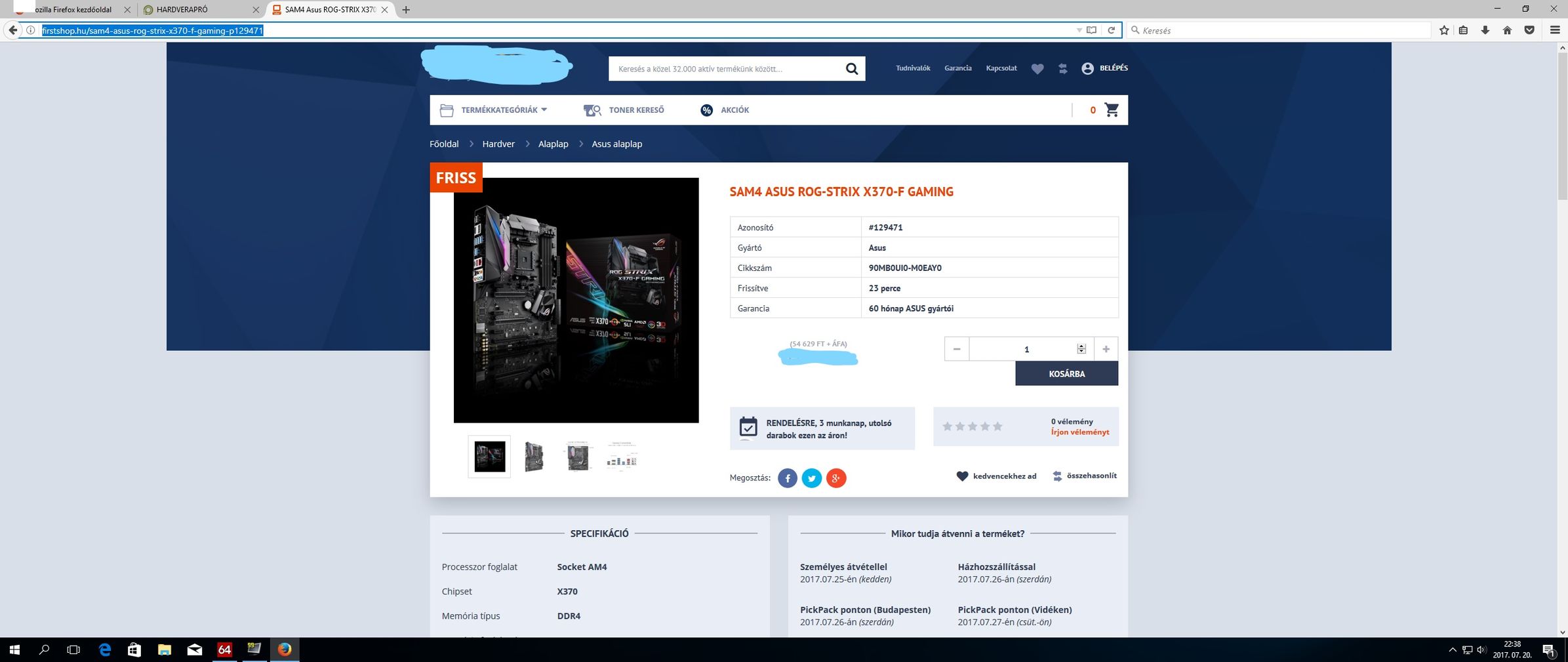This screenshot has width=1568, height=662.
Task: Click the user account avatar icon
Action: pyautogui.click(x=1087, y=68)
